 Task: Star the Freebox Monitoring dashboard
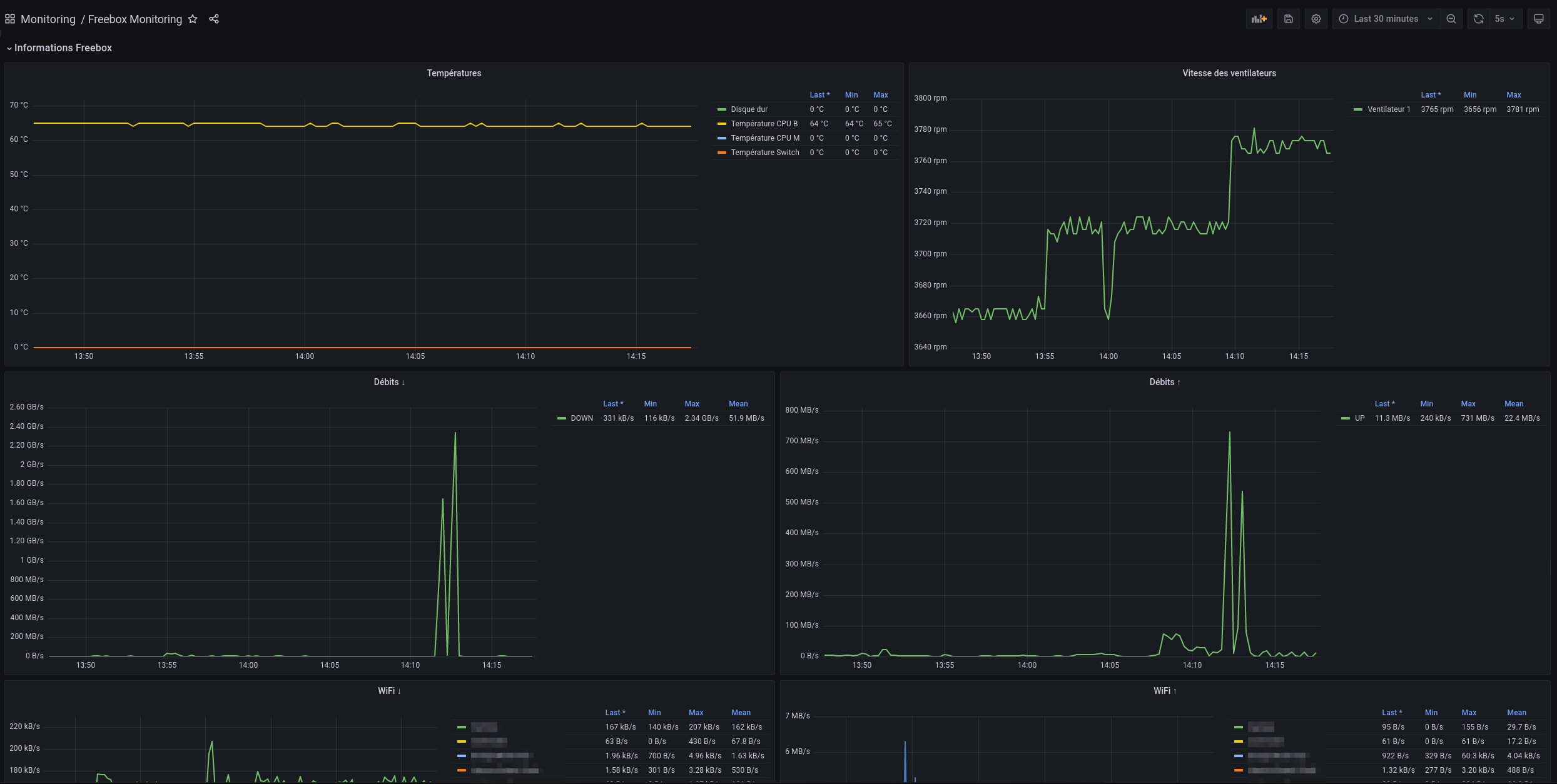(193, 19)
